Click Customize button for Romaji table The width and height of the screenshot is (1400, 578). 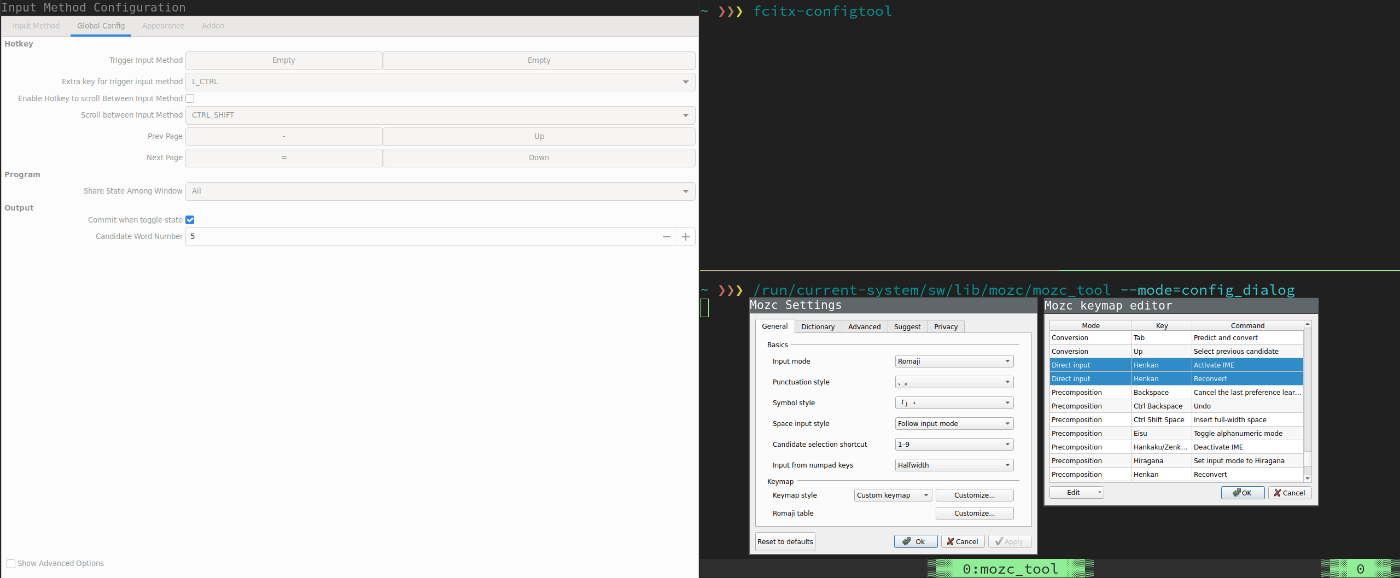tap(974, 513)
